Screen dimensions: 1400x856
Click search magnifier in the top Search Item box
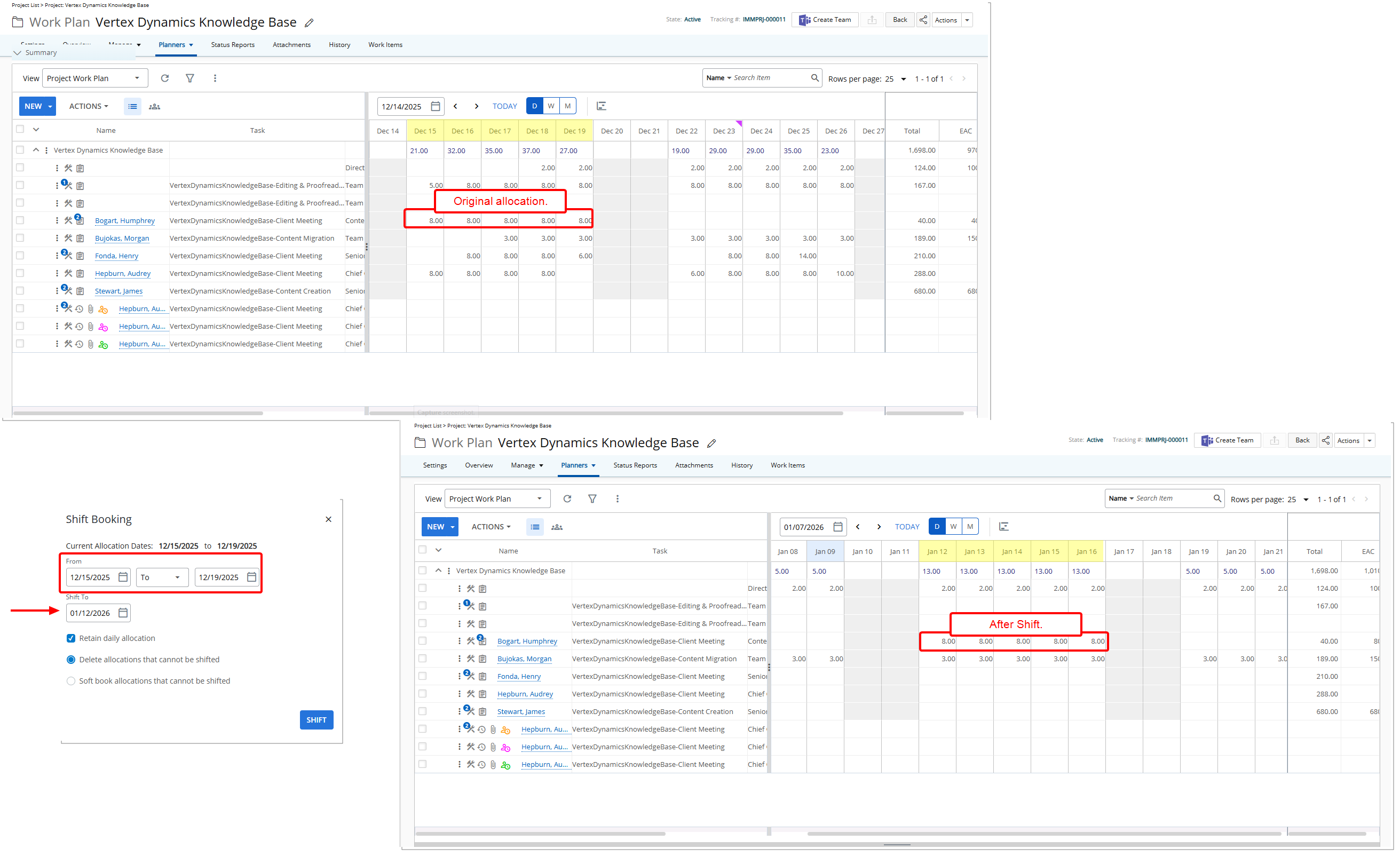(x=815, y=78)
